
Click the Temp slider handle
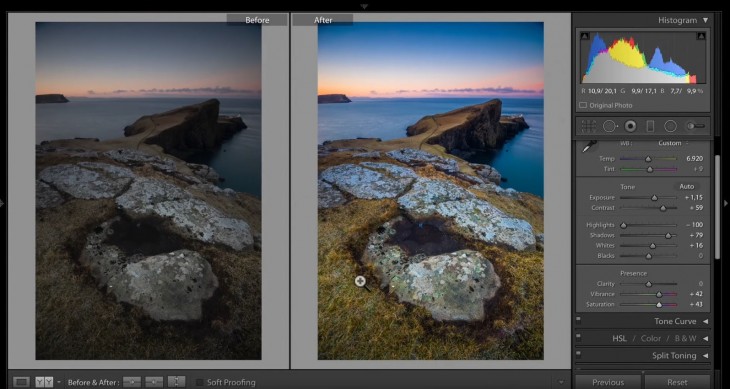(648, 159)
